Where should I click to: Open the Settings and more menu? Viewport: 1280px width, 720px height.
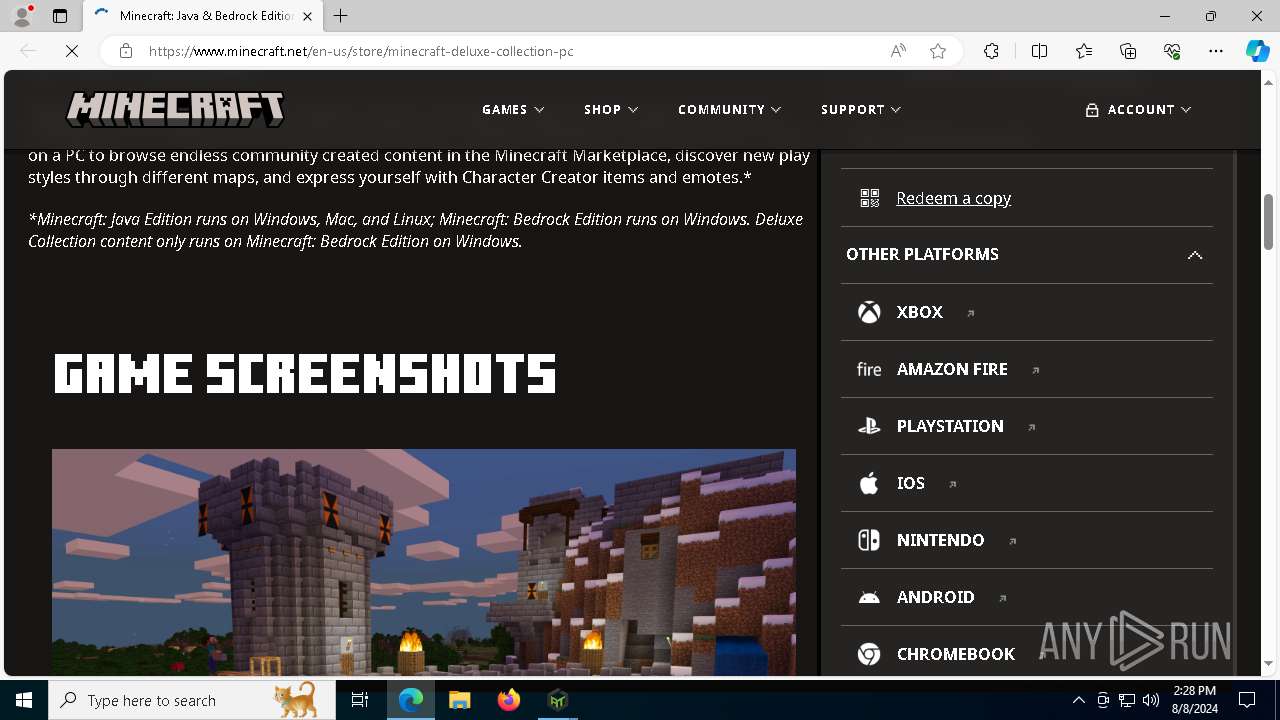coord(1216,51)
